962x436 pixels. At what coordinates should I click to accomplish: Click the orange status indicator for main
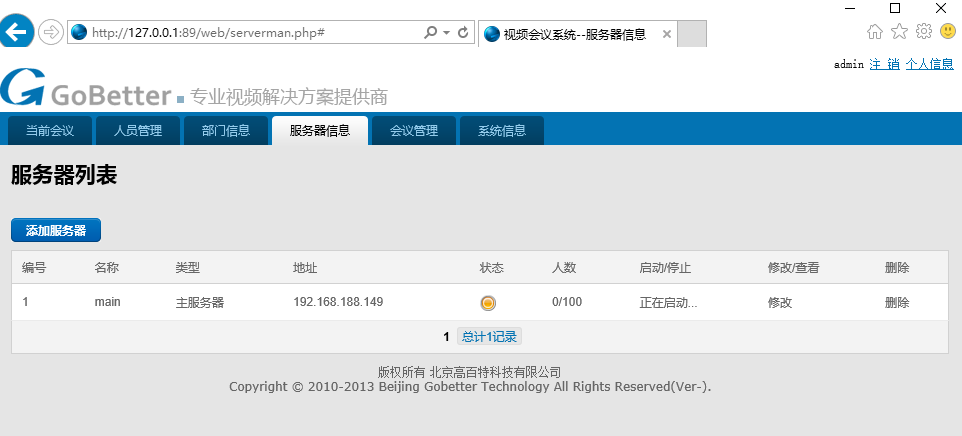pyautogui.click(x=488, y=303)
